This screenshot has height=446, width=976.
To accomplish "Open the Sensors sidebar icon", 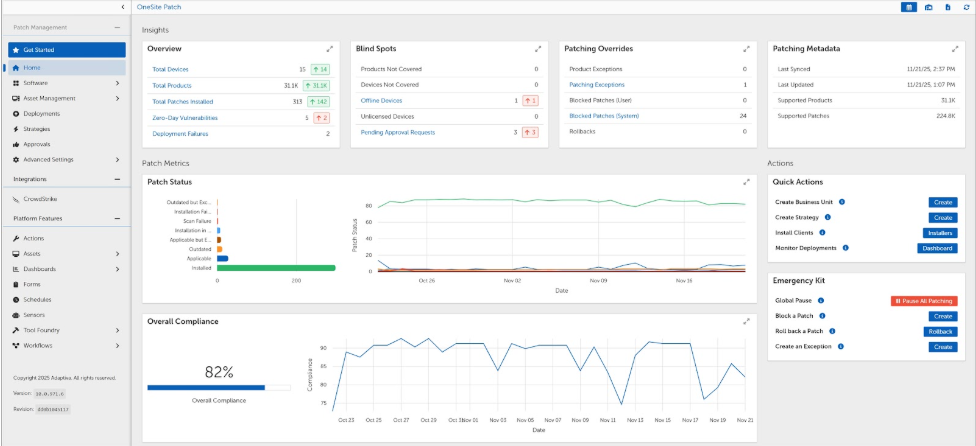I will click(16, 314).
